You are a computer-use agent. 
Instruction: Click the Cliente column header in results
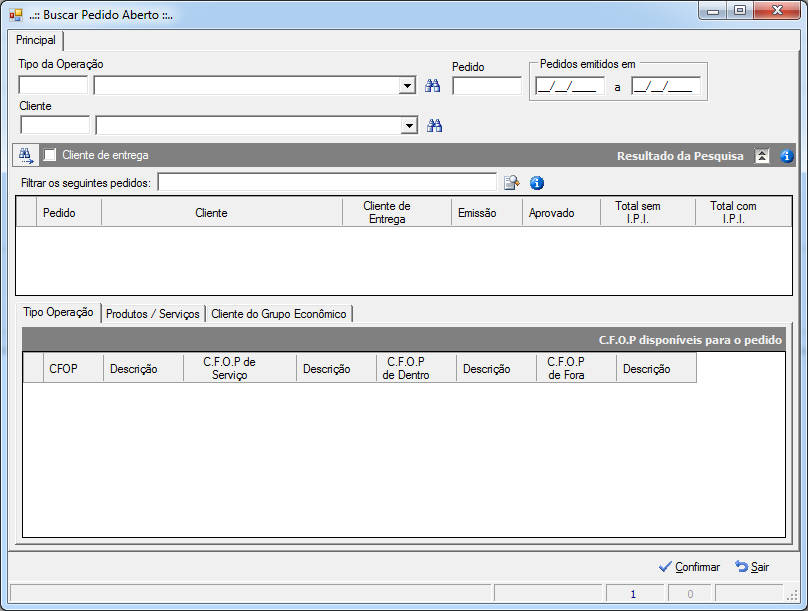(x=222, y=212)
